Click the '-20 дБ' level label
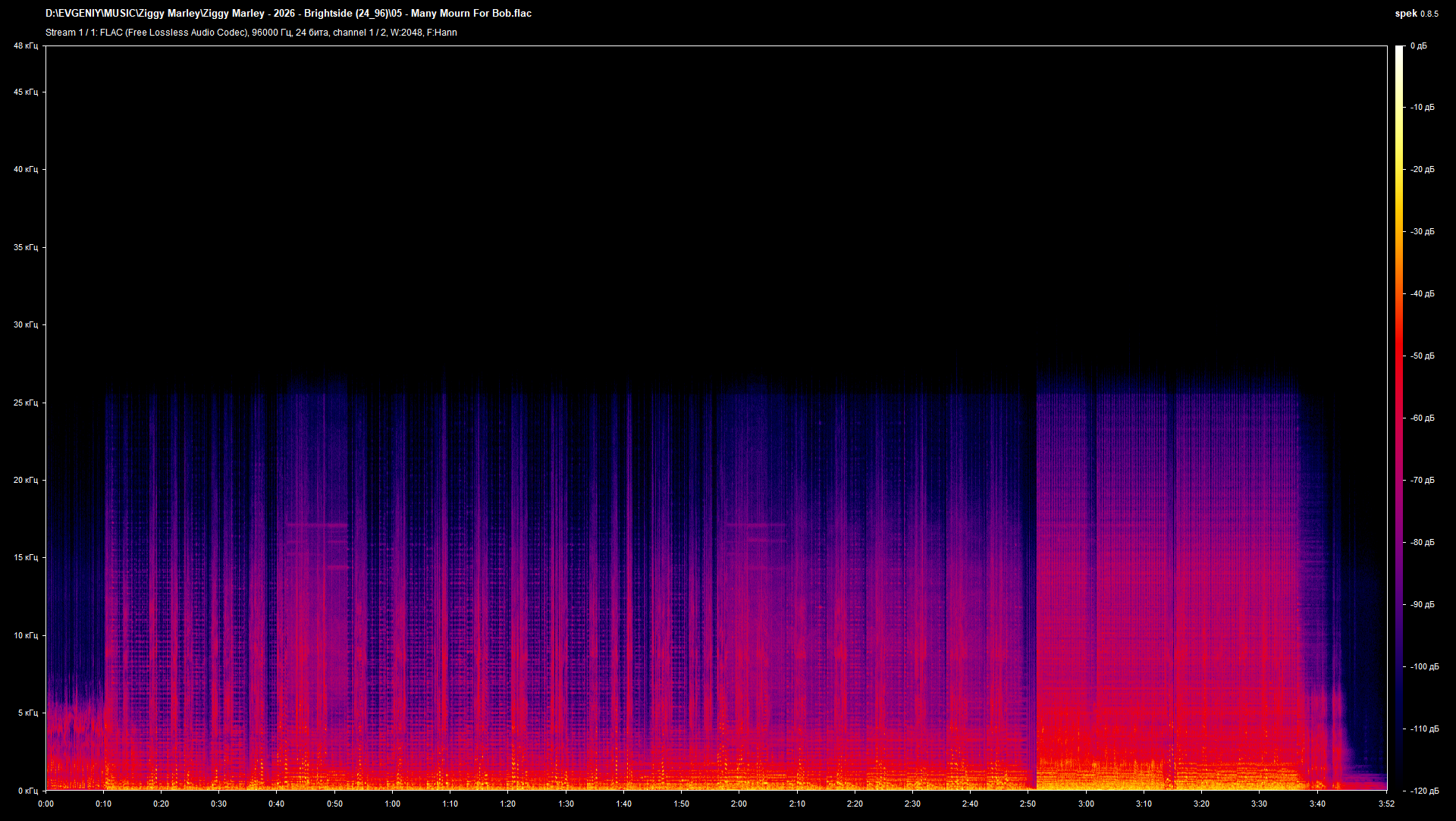This screenshot has height=821, width=1456. [x=1423, y=170]
